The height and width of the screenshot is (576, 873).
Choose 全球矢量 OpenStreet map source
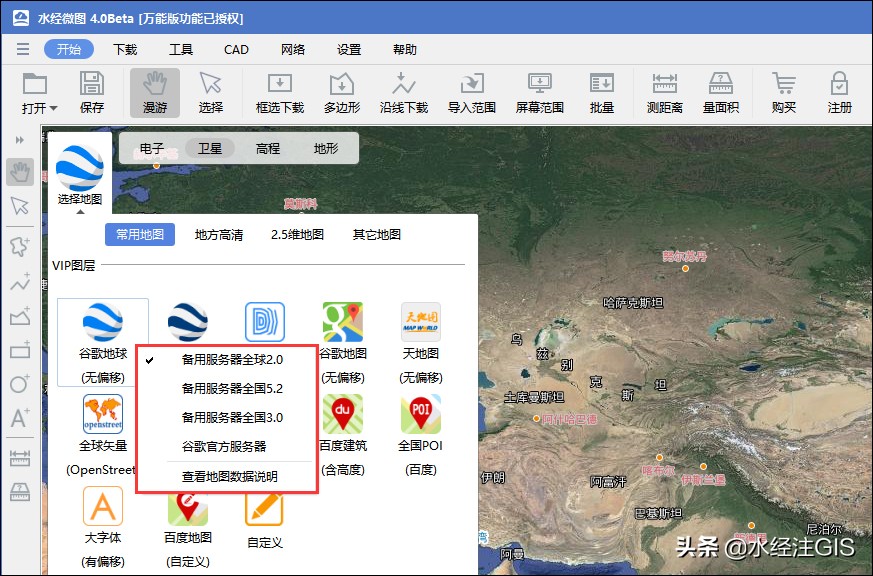[102, 435]
